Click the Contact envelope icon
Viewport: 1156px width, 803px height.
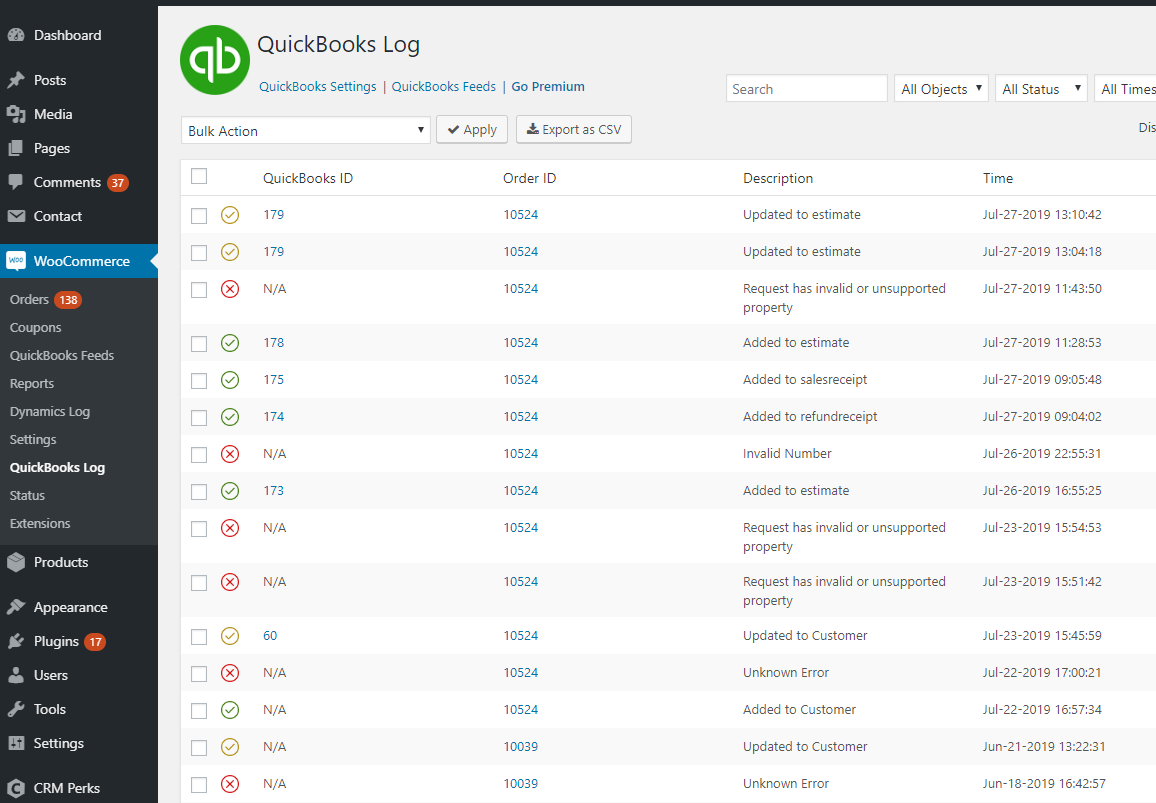click(x=16, y=215)
